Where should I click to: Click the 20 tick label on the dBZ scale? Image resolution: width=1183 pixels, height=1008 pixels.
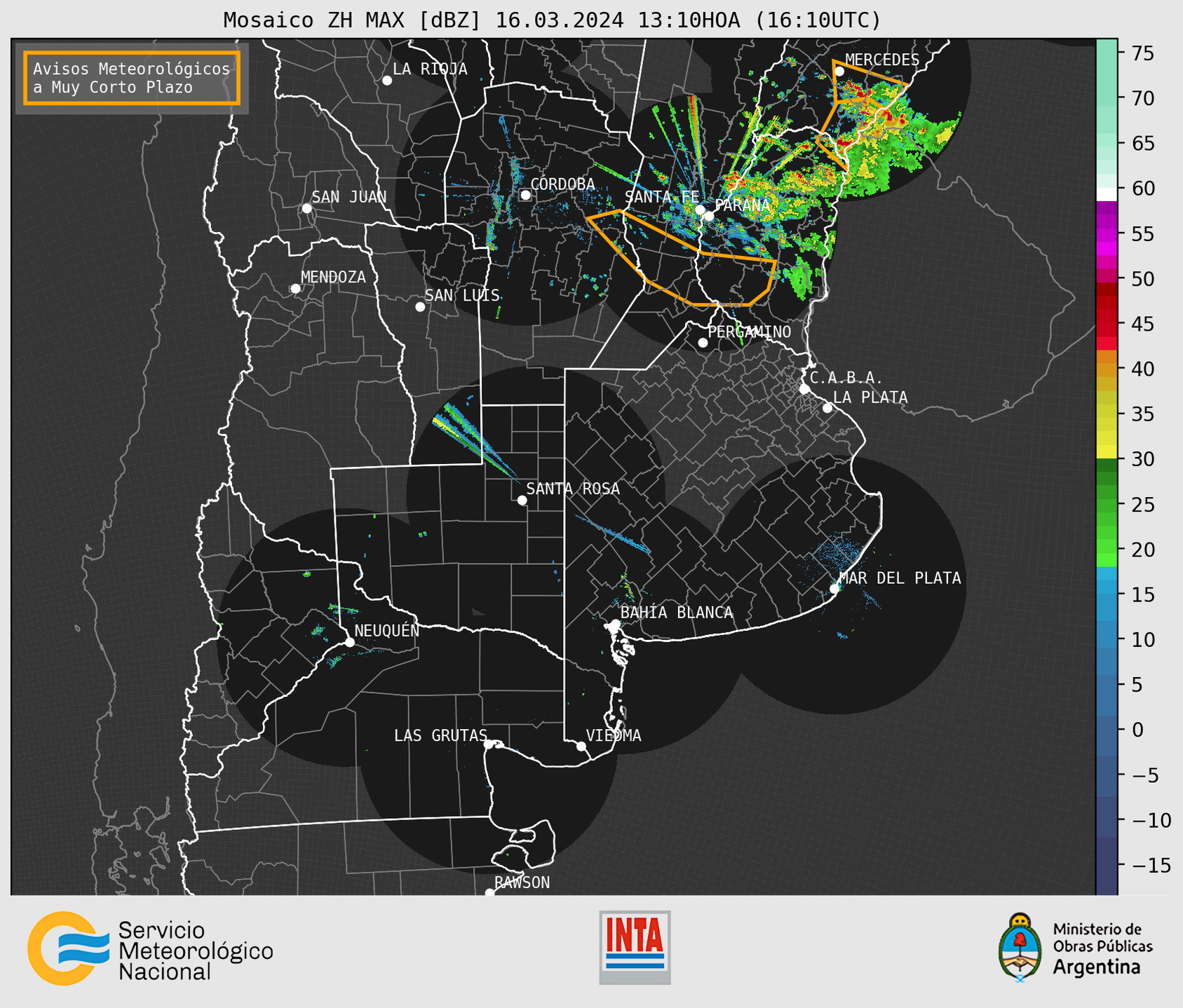[x=1142, y=550]
